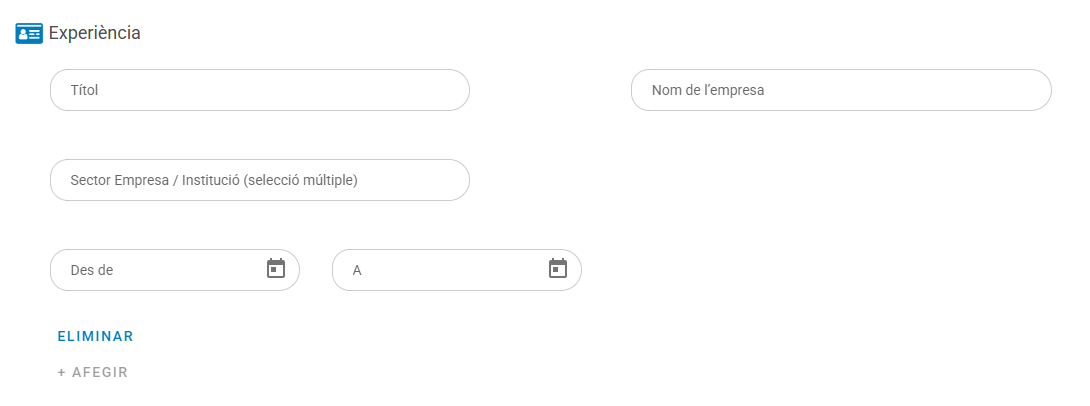The height and width of the screenshot is (406, 1090).
Task: Open the calendar icon in Des de field
Action: (x=276, y=269)
